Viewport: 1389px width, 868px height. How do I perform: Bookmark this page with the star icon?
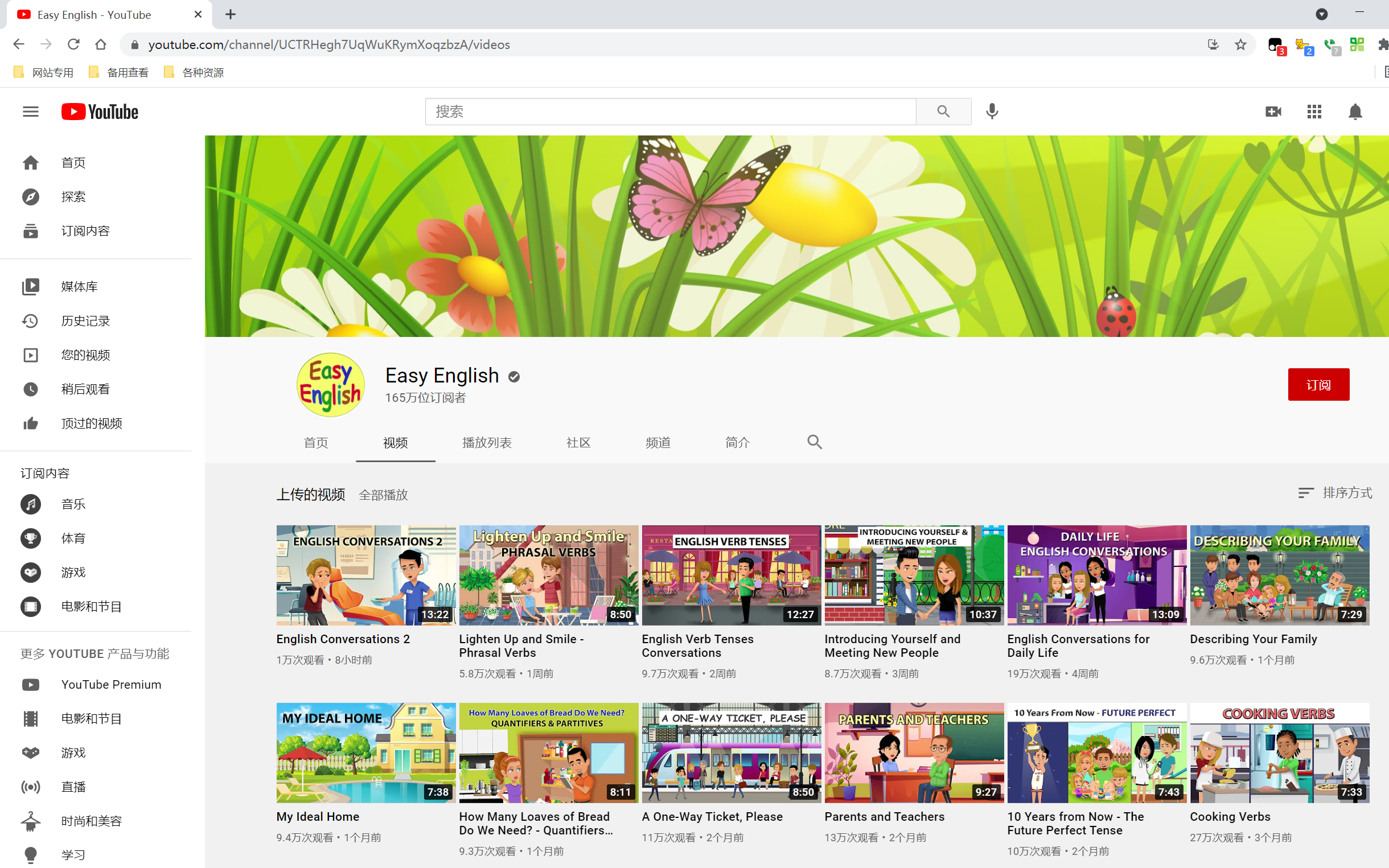pyautogui.click(x=1240, y=44)
